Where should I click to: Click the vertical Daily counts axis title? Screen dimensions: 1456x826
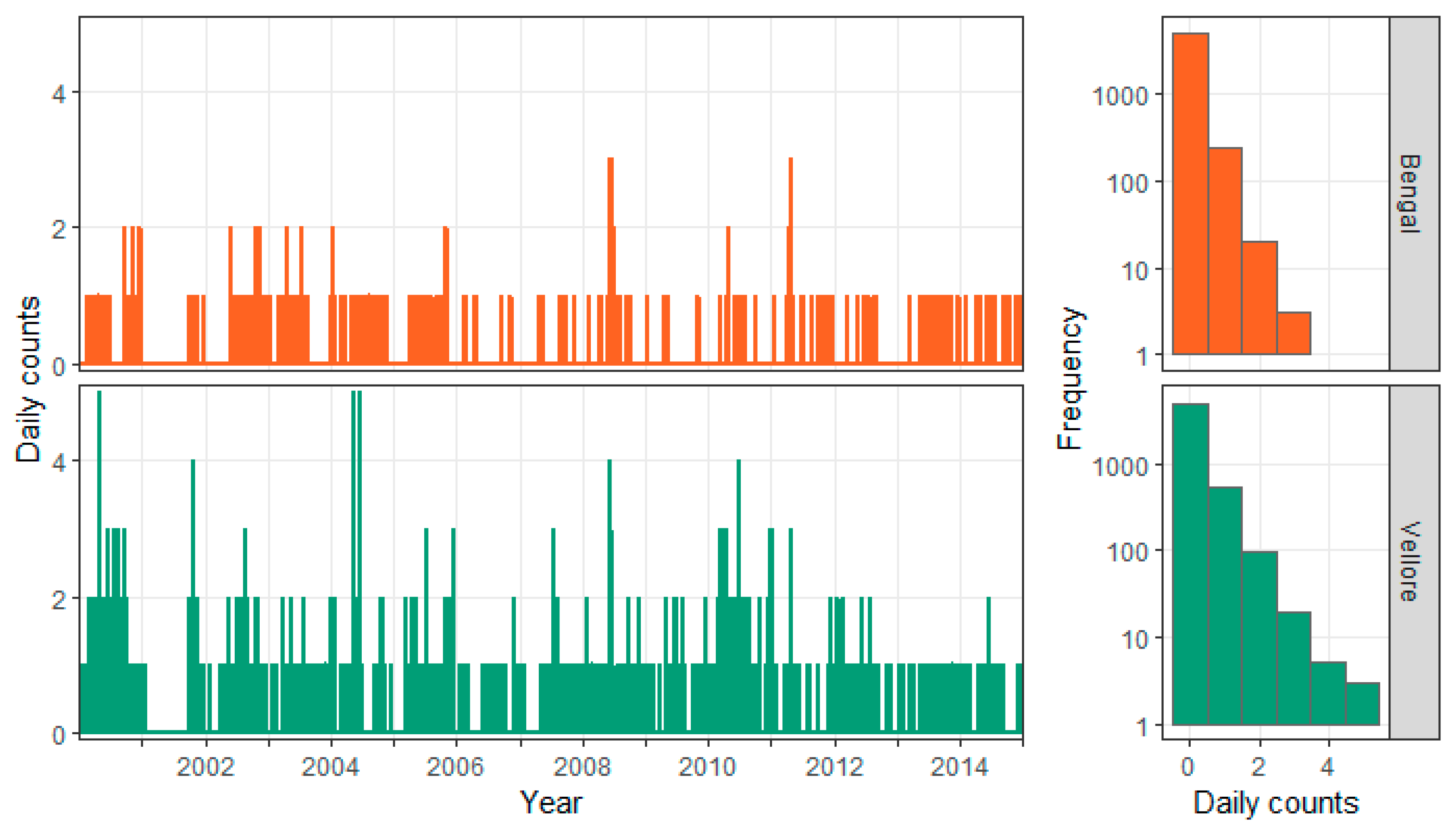click(x=28, y=379)
